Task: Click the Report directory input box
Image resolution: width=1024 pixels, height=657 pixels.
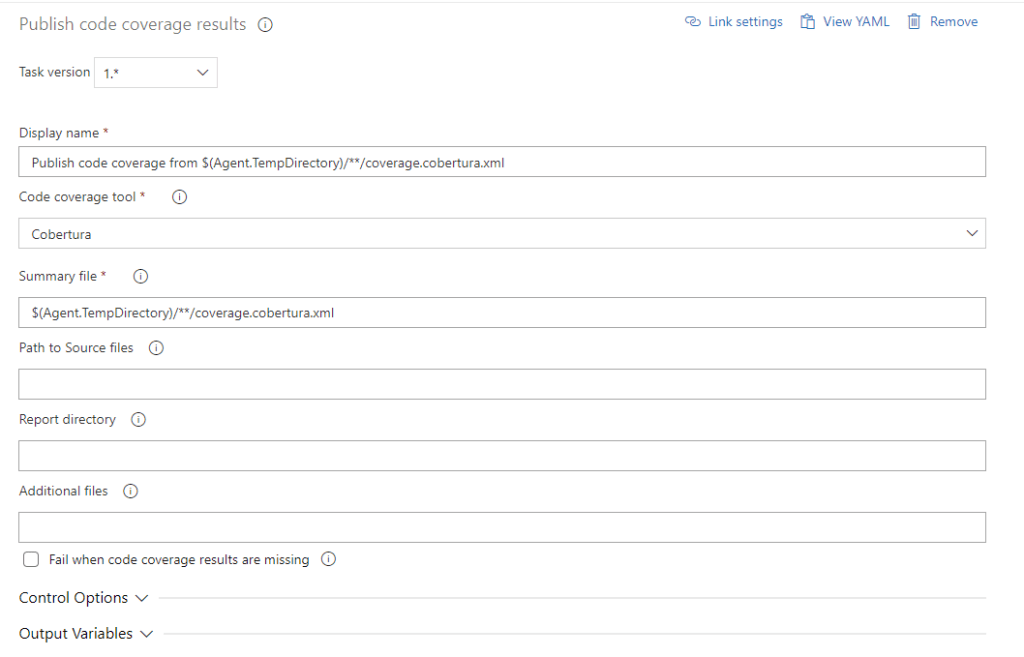Action: [502, 456]
